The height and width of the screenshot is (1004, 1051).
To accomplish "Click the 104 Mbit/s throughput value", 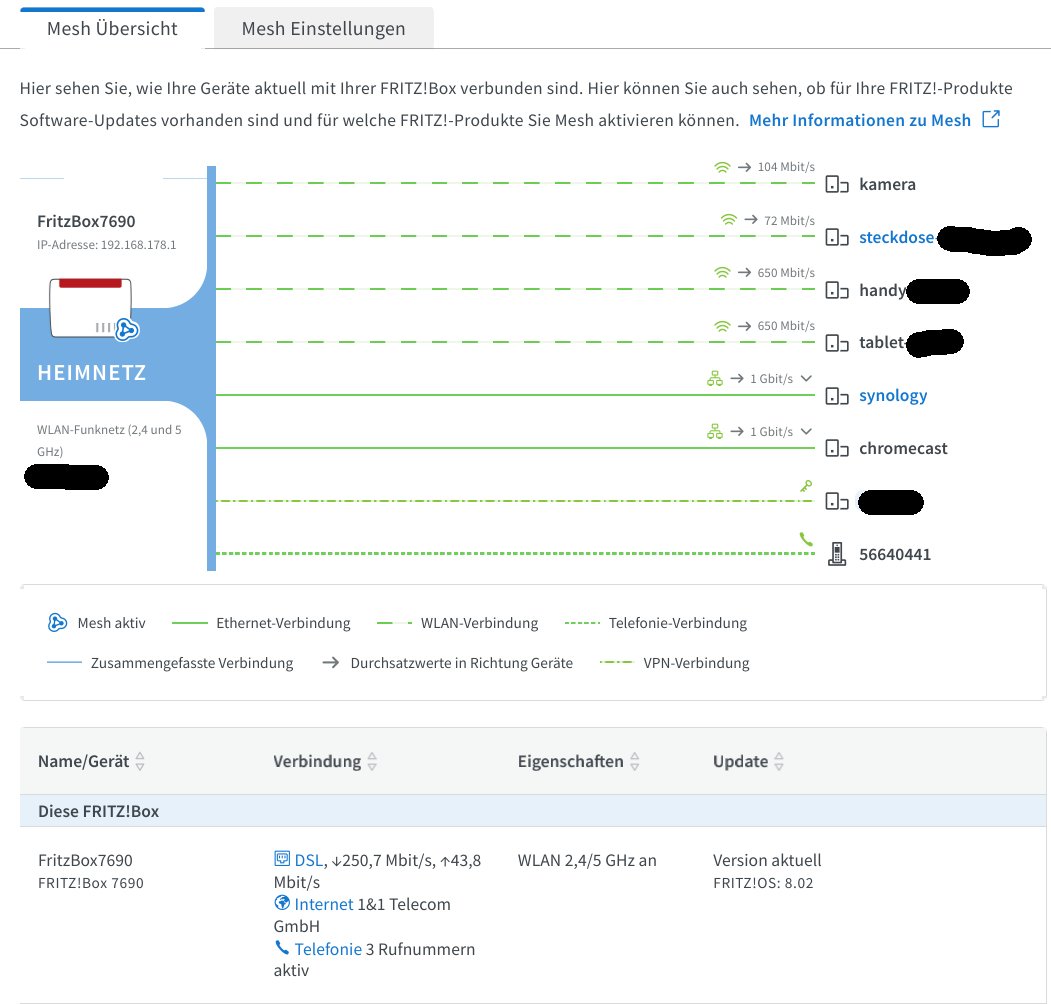I will 786,167.
